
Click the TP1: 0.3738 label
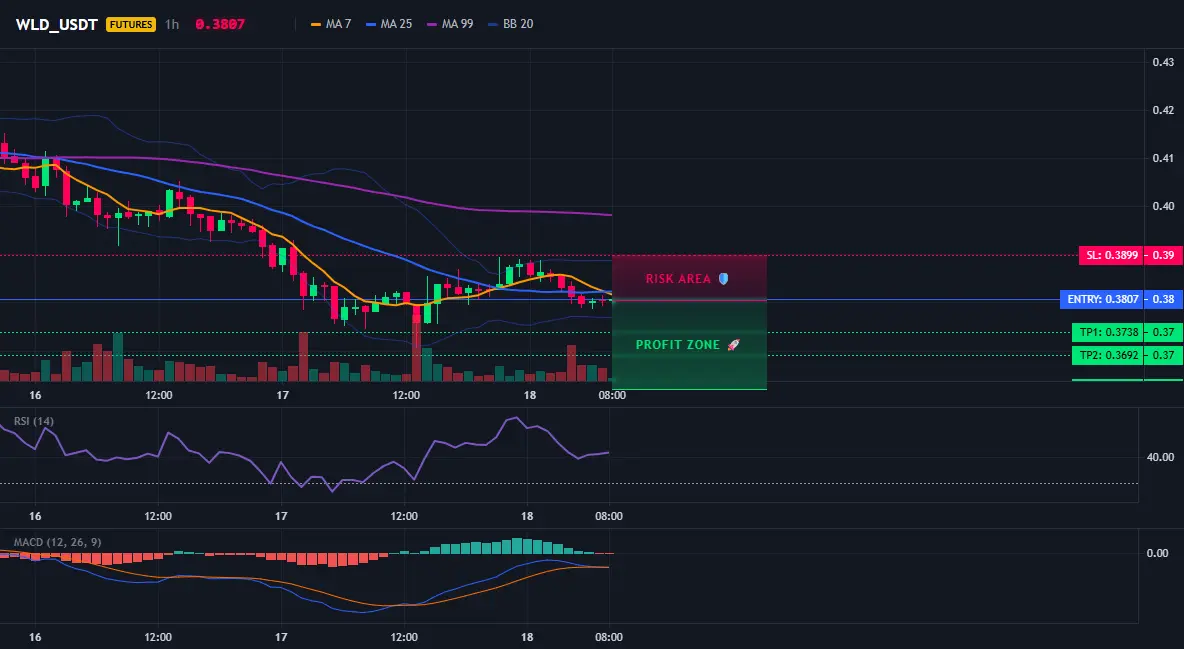(1108, 332)
